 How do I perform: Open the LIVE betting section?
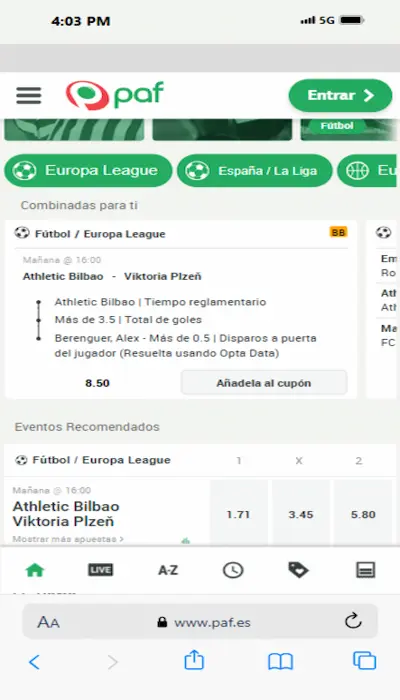[x=100, y=570]
